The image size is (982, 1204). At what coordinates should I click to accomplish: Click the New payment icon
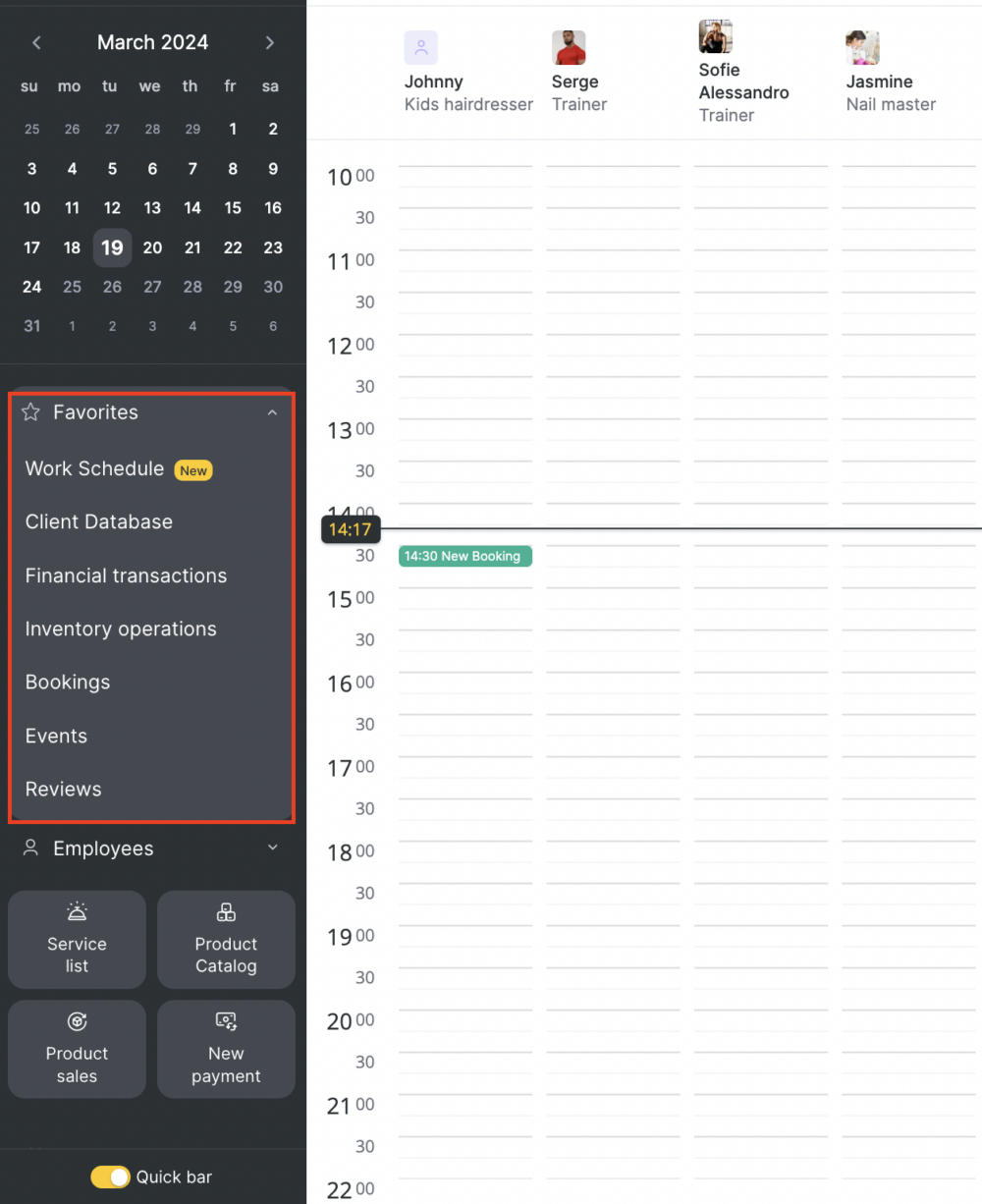226,1021
